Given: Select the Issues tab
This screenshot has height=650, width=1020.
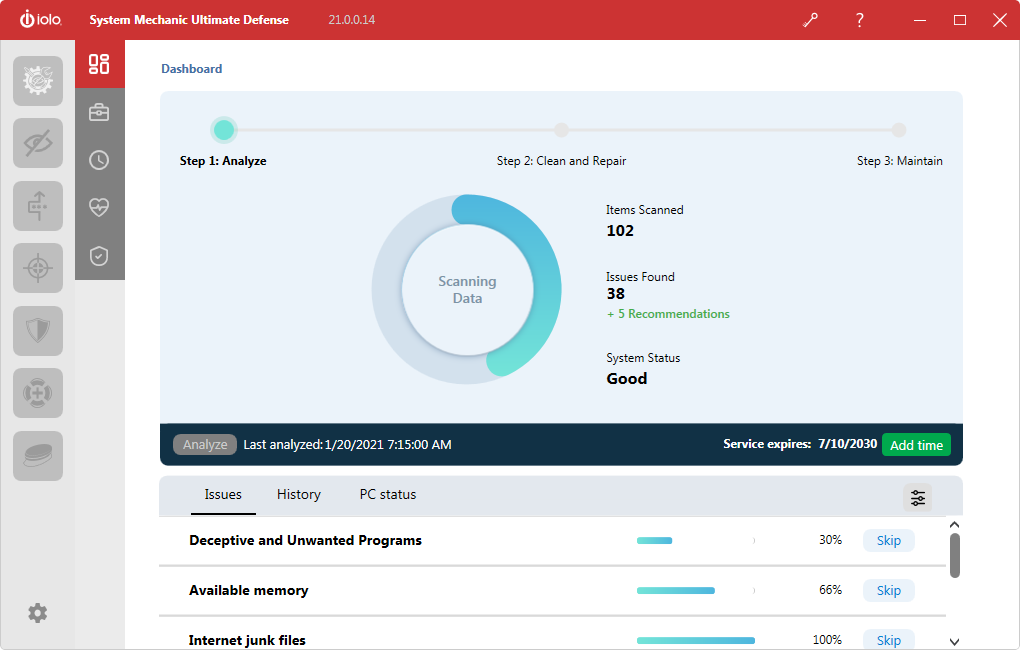Looking at the screenshot, I should [223, 494].
